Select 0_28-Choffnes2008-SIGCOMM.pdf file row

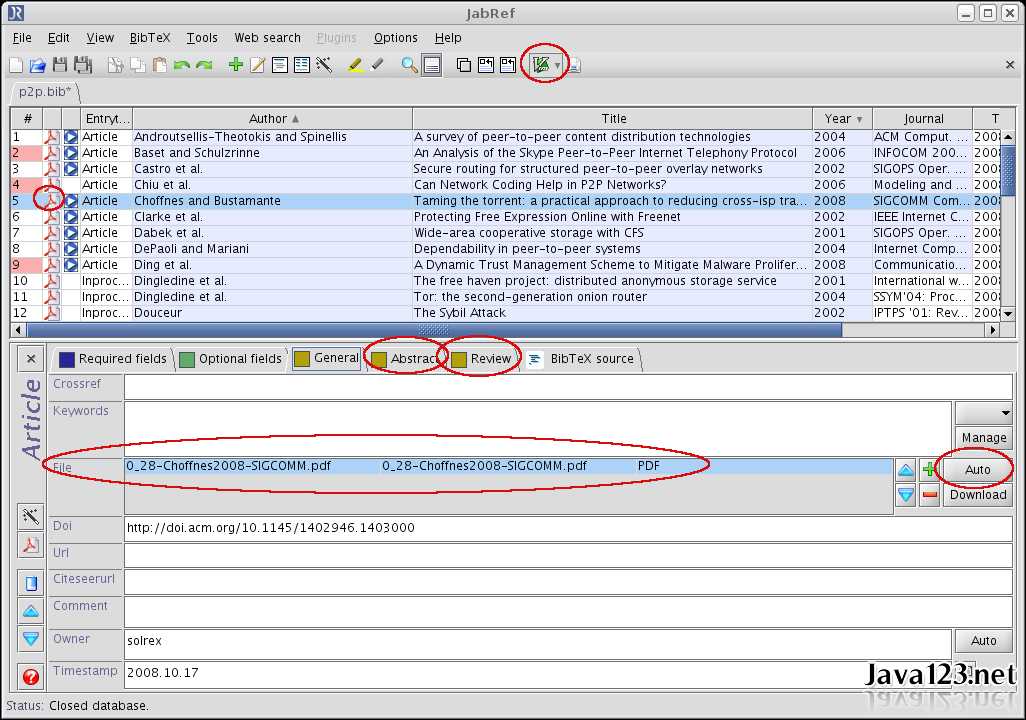(x=508, y=466)
